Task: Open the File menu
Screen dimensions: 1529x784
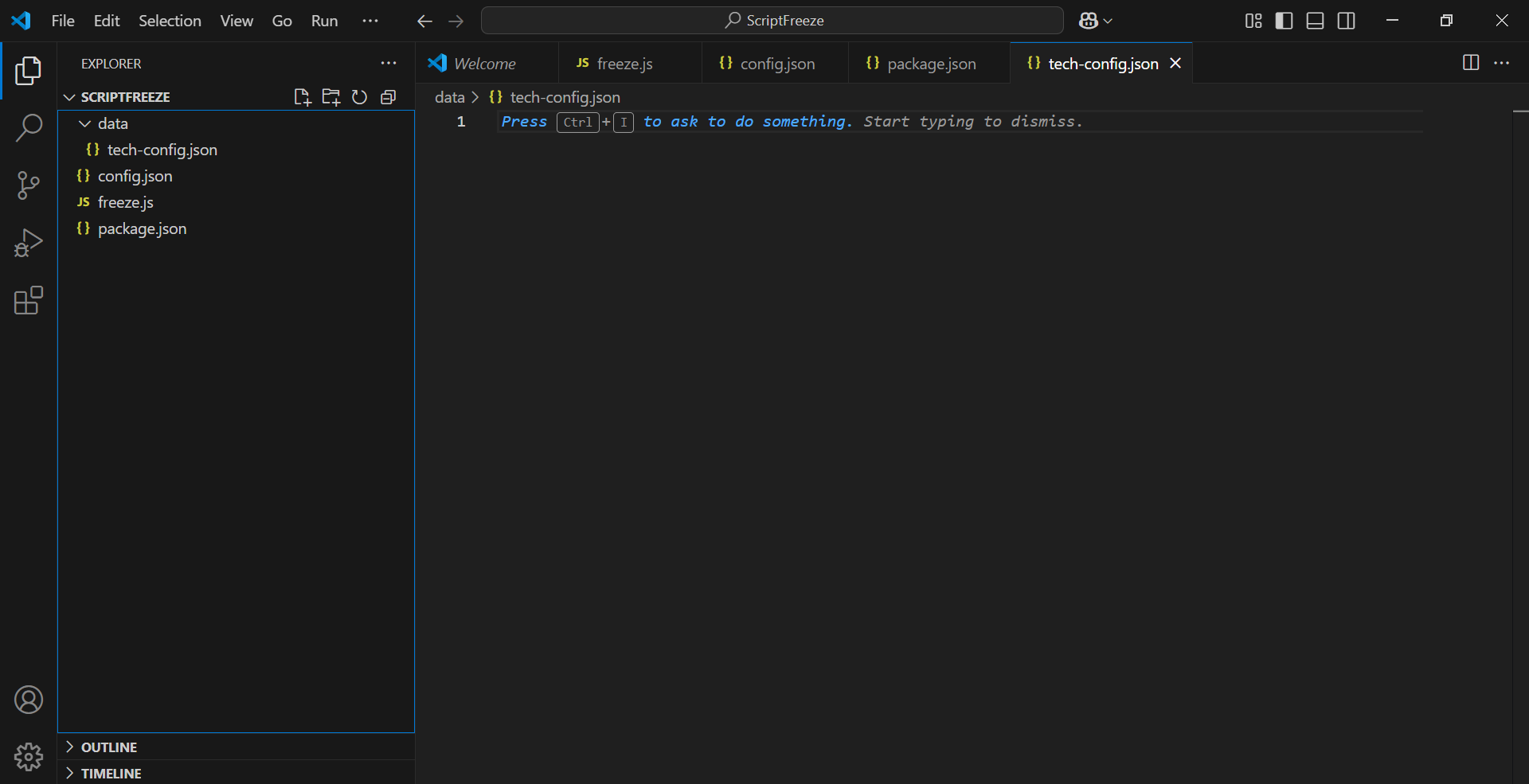Action: tap(63, 21)
